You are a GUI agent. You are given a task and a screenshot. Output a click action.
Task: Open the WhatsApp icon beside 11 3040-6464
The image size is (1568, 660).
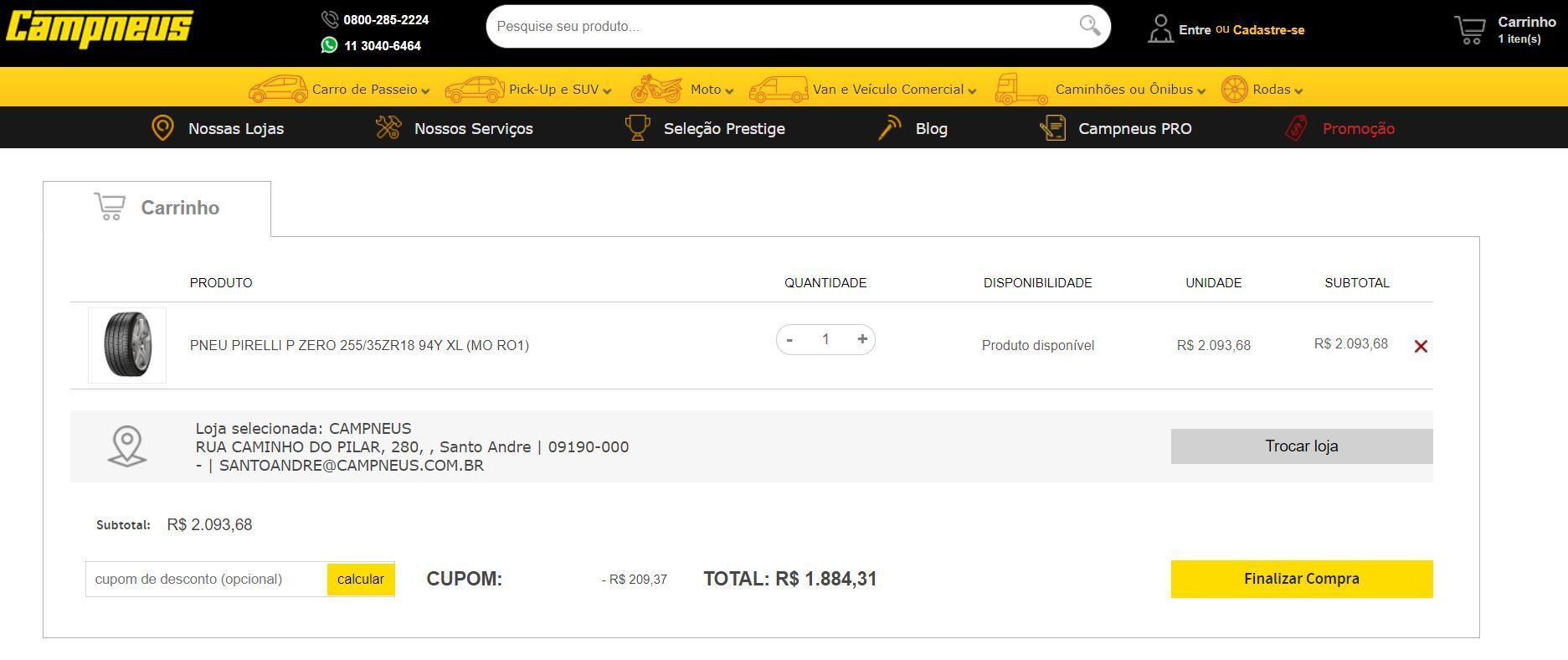coord(330,45)
